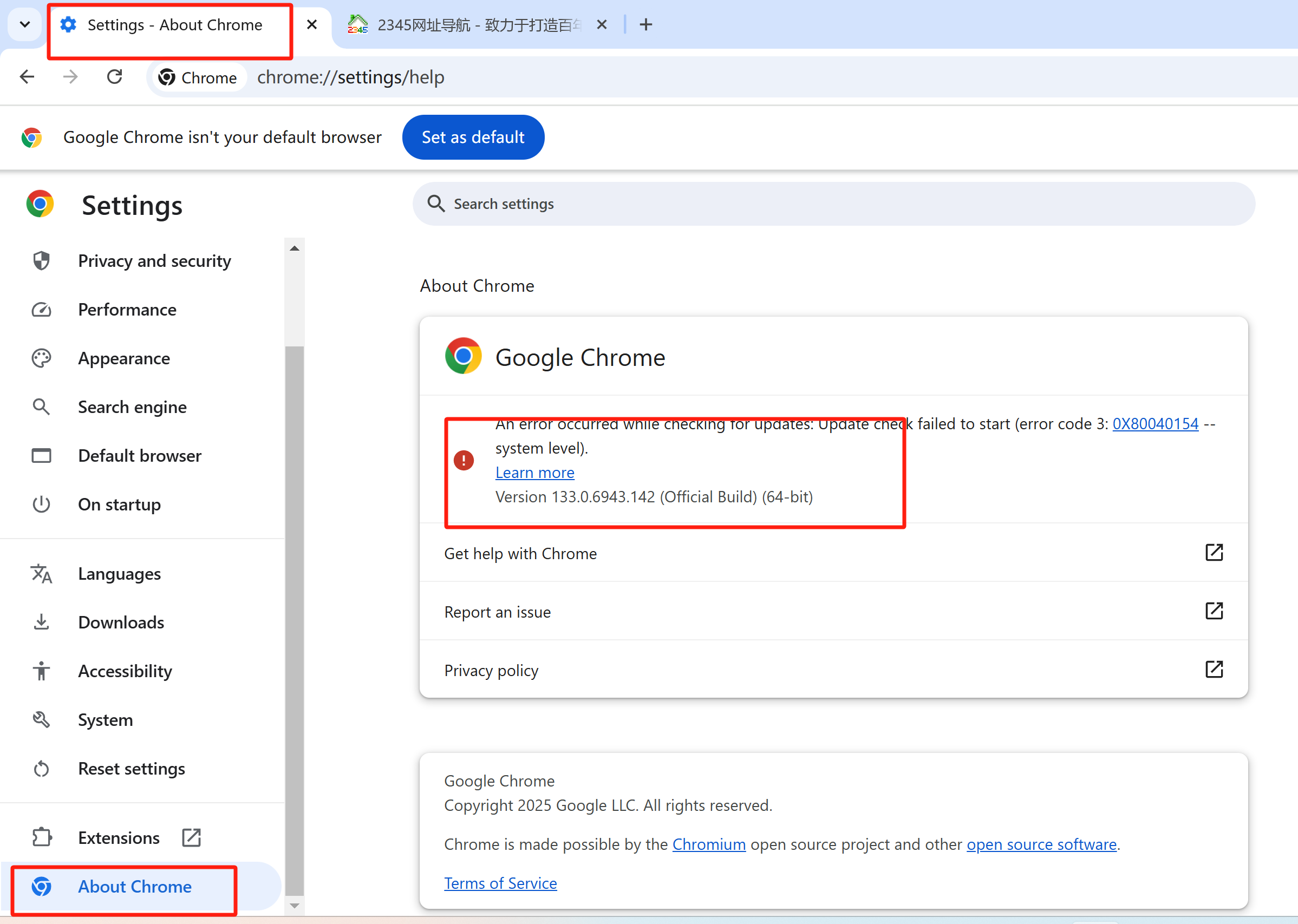The height and width of the screenshot is (924, 1298).
Task: Click the wrench icon beside System
Action: (41, 720)
